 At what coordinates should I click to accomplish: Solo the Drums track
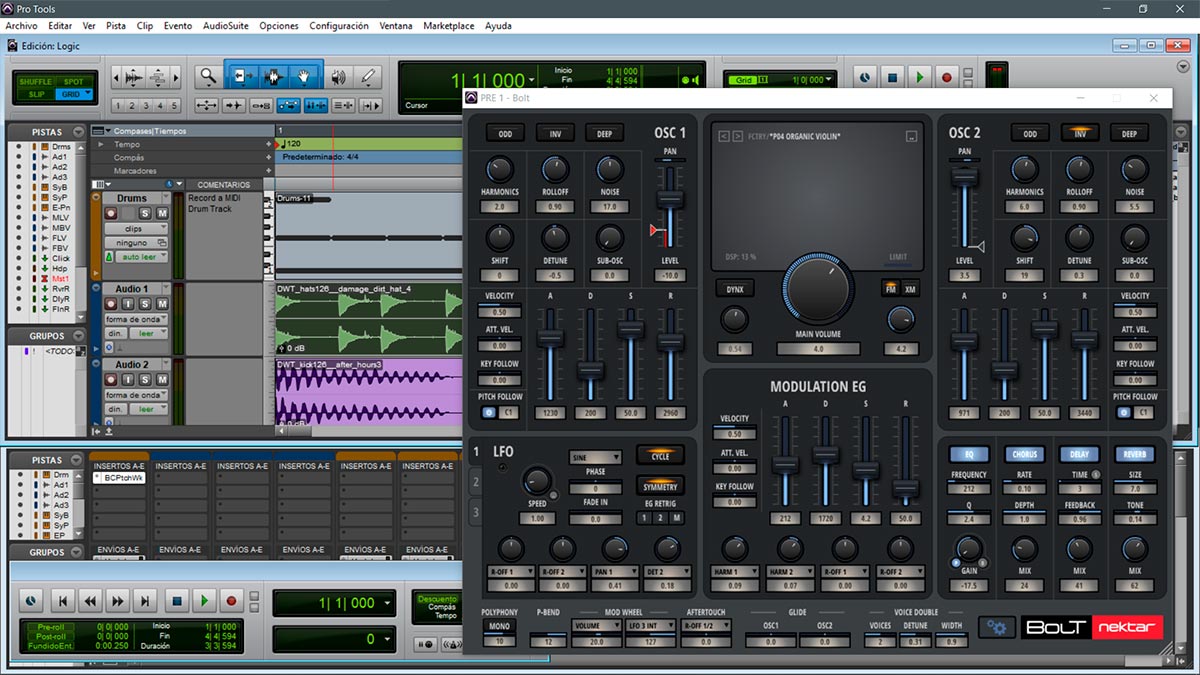coord(145,213)
